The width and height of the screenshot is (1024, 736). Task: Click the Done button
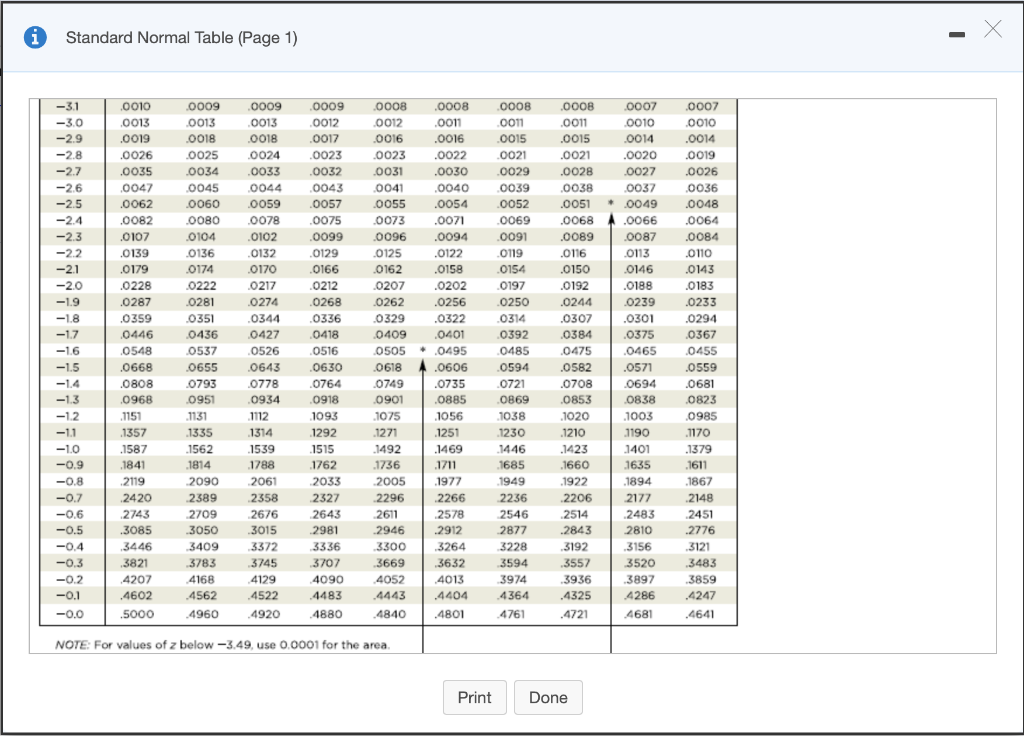pos(548,697)
